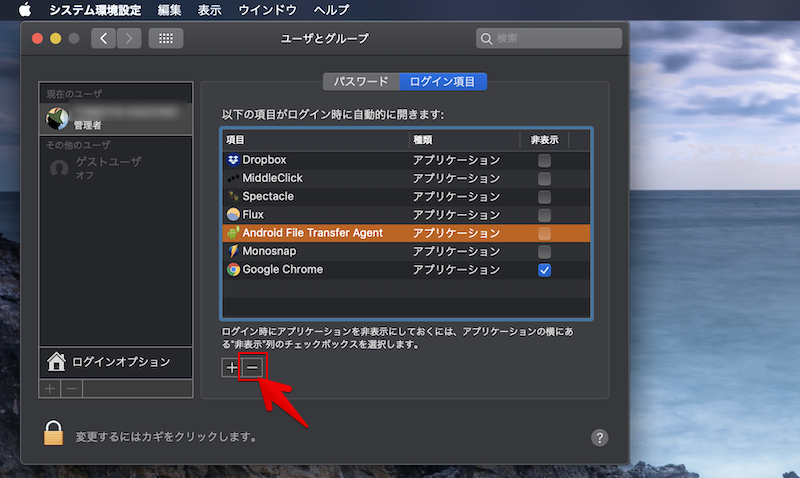Open the 編集 menu
Screen dimensions: 800x478
tap(169, 10)
